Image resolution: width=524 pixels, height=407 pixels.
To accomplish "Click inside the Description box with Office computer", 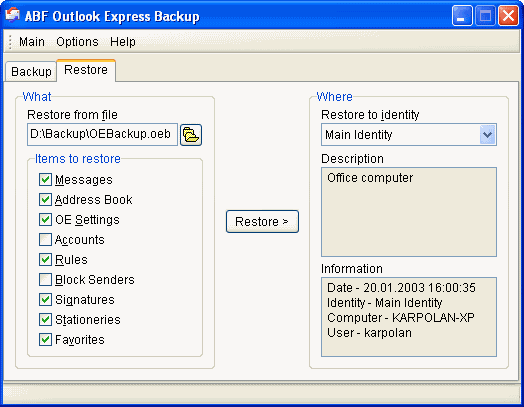I will [x=409, y=212].
